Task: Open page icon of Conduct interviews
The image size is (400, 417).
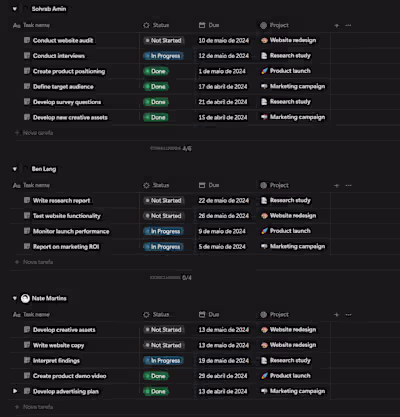Action: [27, 56]
